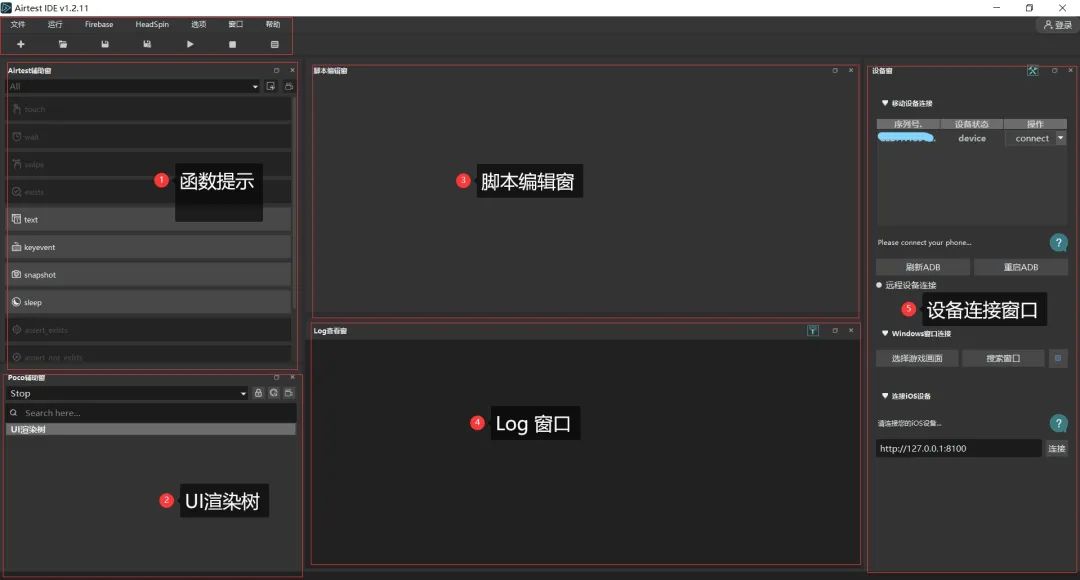Save the current script with the save icon
The width and height of the screenshot is (1080, 580).
105,44
